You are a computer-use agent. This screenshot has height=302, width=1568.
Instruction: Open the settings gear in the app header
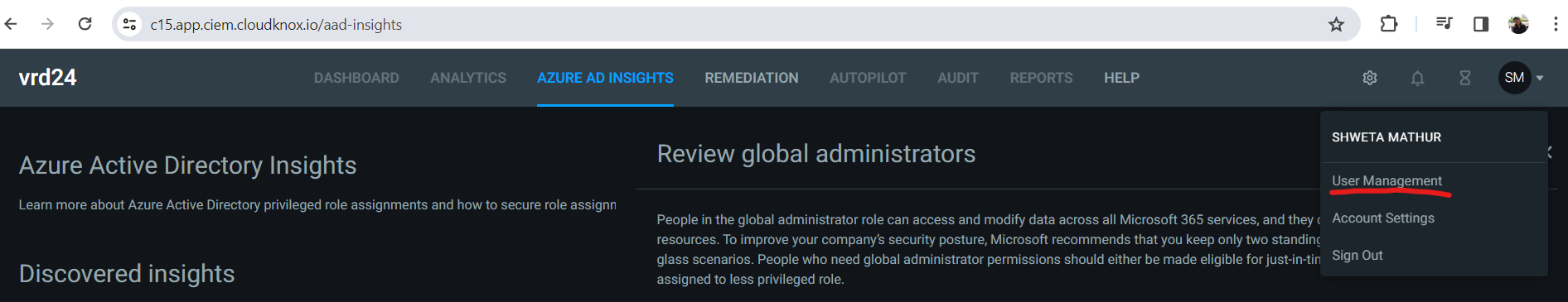(1370, 78)
